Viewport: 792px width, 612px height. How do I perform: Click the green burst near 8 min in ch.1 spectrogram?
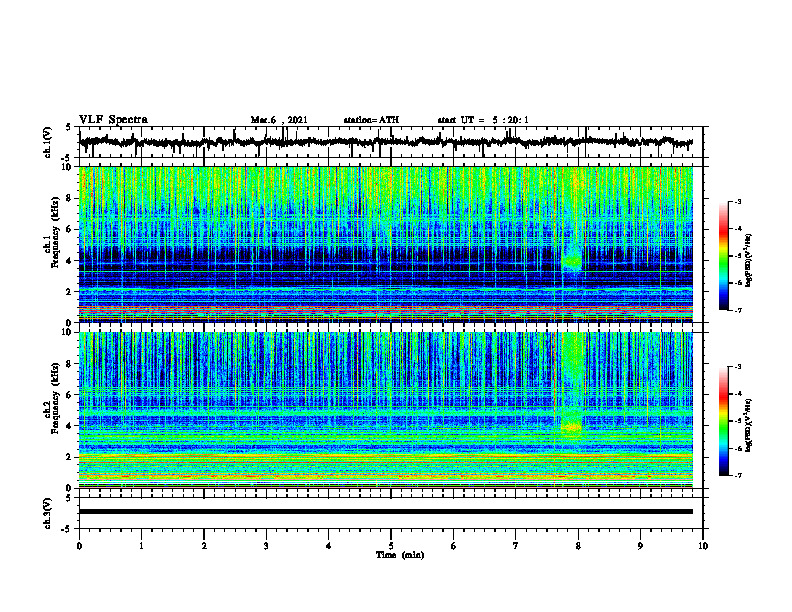572,261
